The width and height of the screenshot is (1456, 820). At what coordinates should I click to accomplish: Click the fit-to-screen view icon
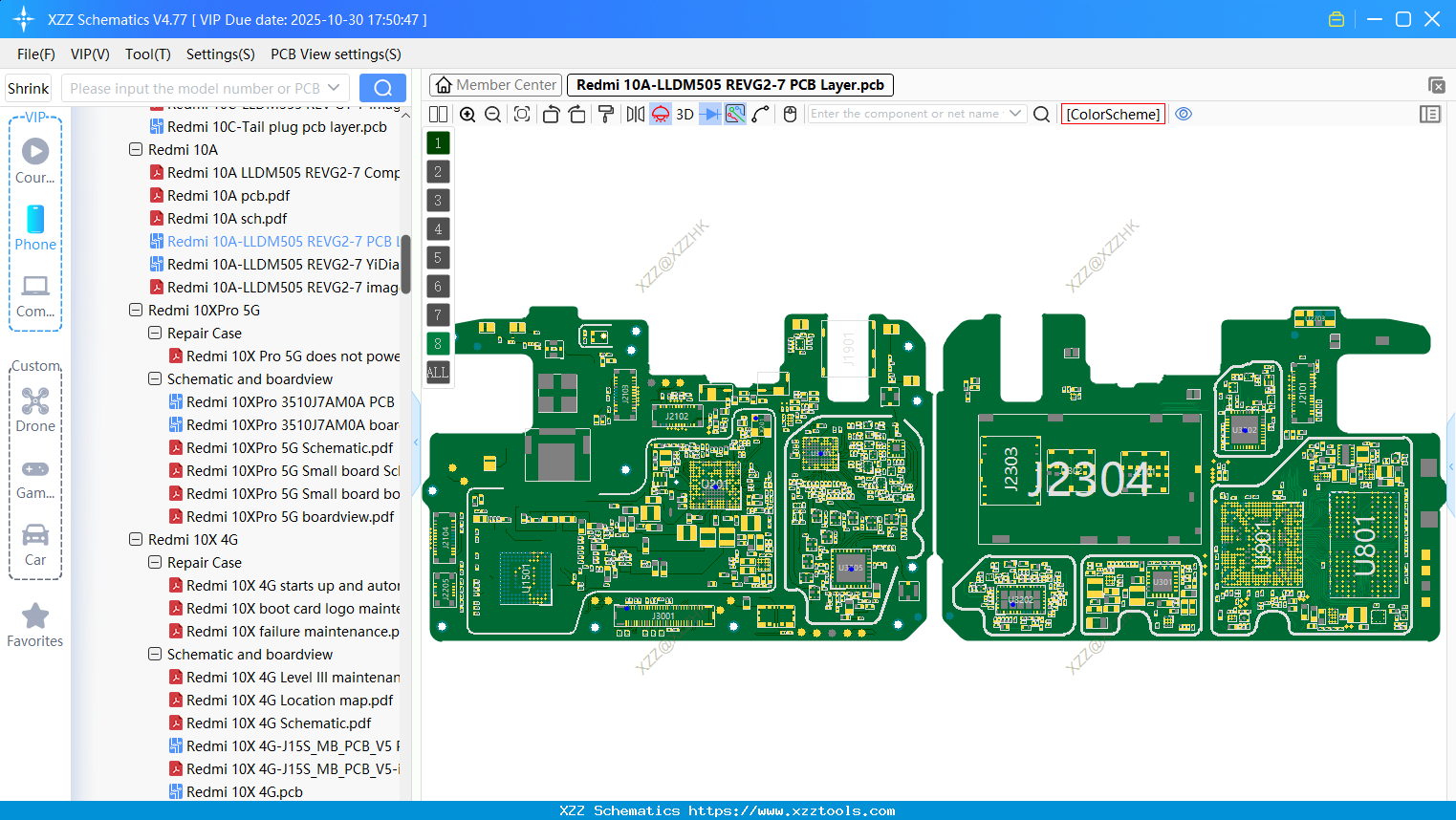tap(522, 115)
